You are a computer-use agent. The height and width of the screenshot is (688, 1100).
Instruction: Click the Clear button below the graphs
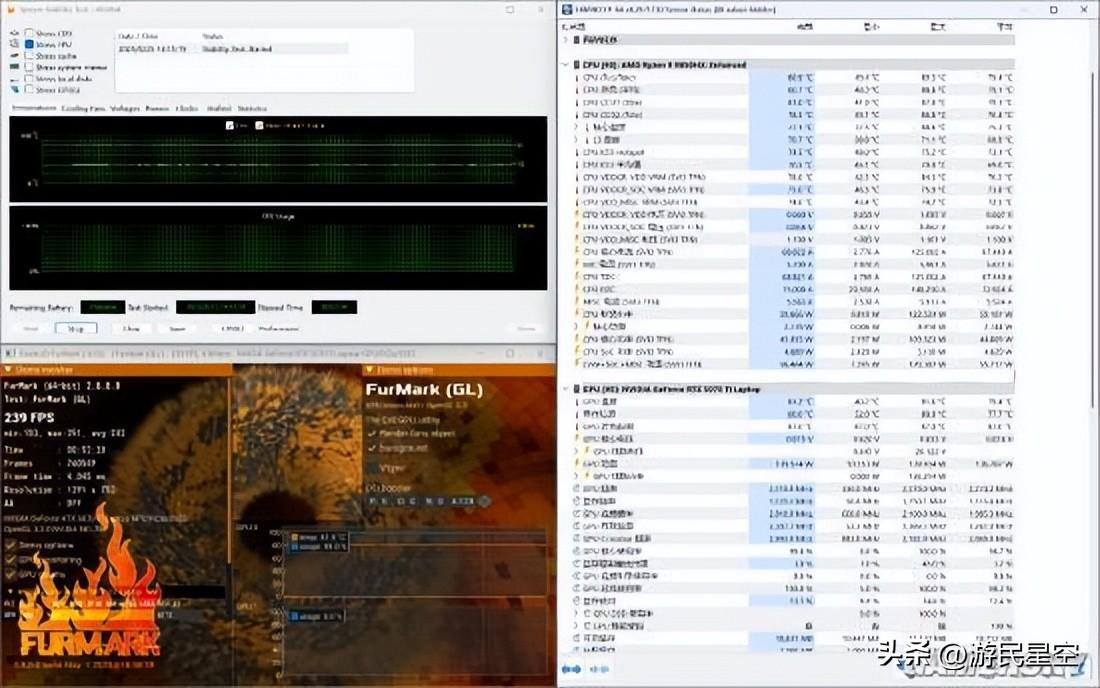click(130, 327)
